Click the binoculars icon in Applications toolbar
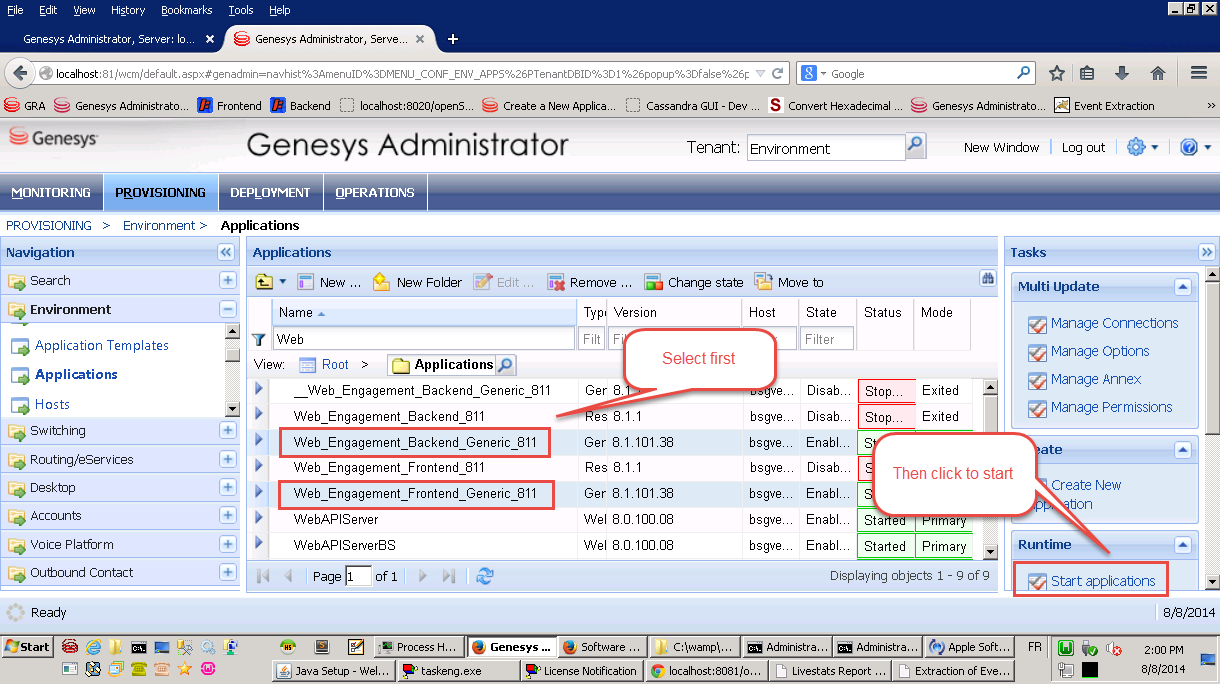Image resolution: width=1220 pixels, height=684 pixels. tap(988, 279)
